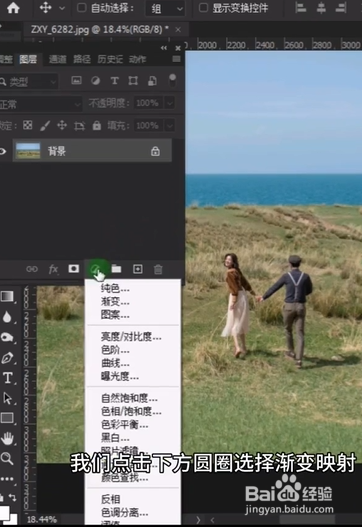Add a layer mask icon
The width and height of the screenshot is (362, 527).
pos(74,269)
